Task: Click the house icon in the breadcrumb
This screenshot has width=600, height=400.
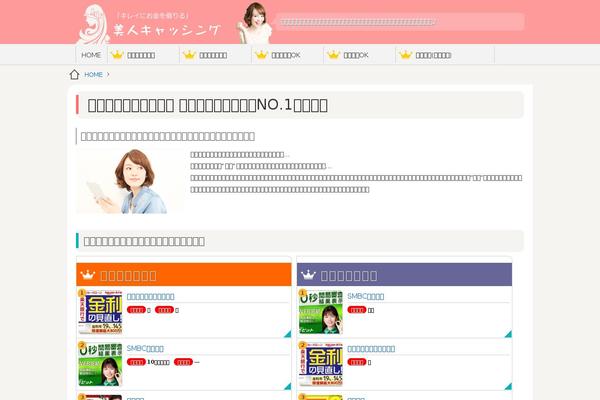Action: pyautogui.click(x=75, y=74)
